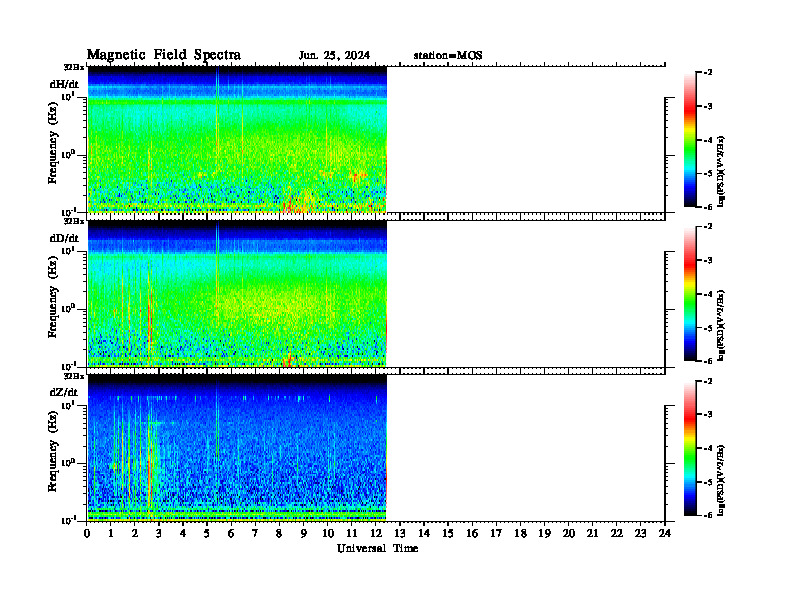792x612 pixels.
Task: Click the "0" hour tick label
Action: click(x=87, y=534)
